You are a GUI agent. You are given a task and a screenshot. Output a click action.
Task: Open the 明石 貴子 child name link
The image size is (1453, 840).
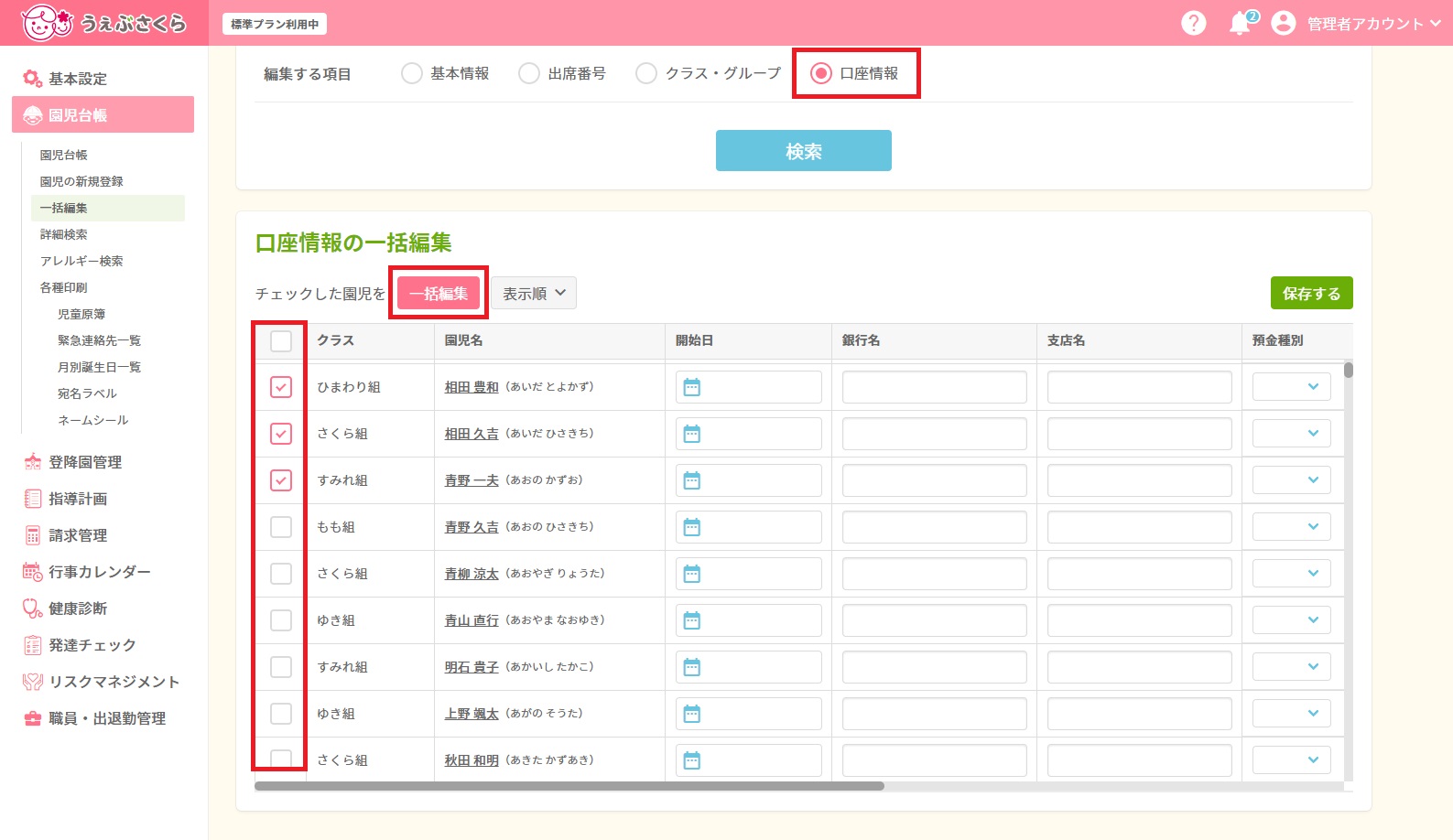point(472,667)
